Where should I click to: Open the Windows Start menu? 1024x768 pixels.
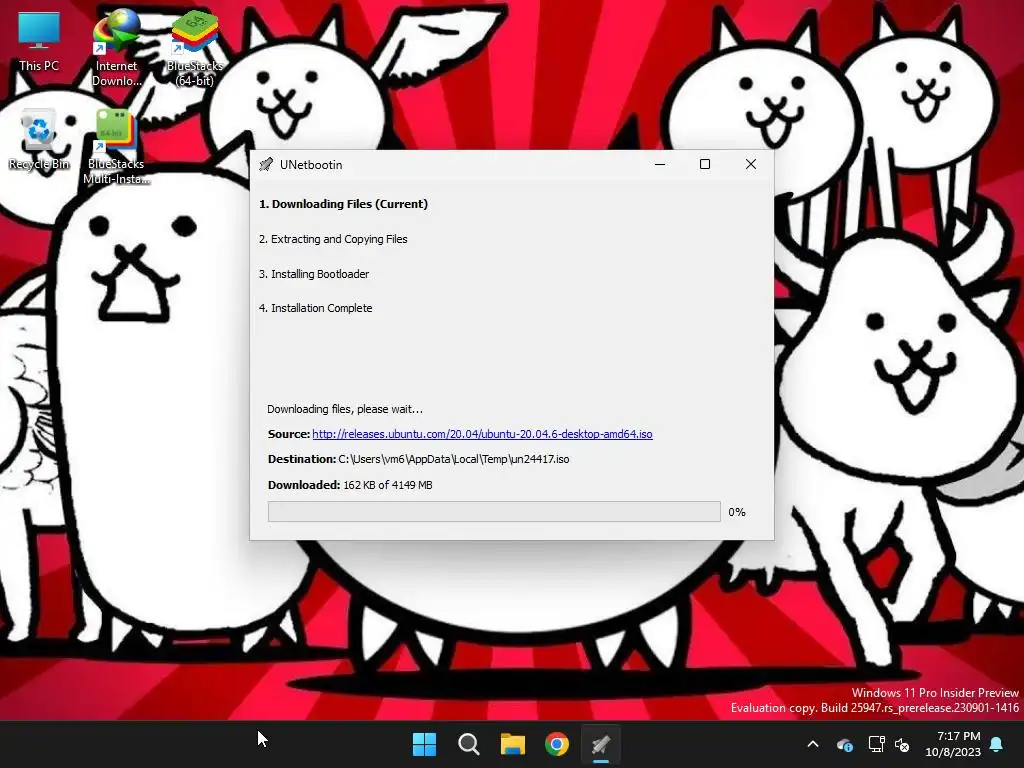click(424, 744)
